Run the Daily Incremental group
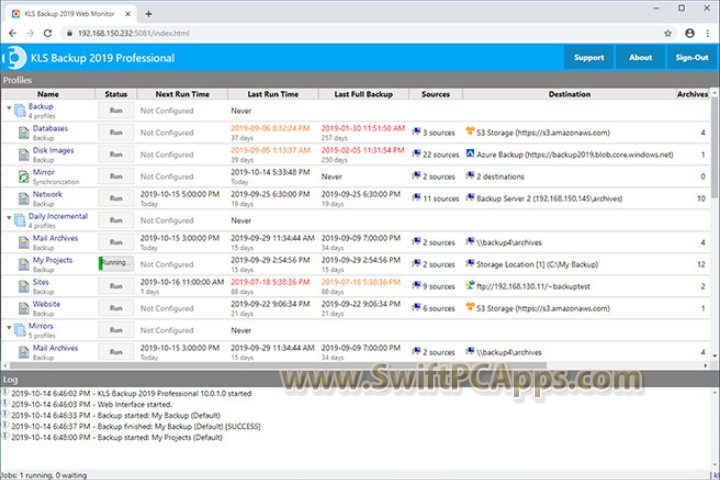The height and width of the screenshot is (480, 720). pos(116,220)
